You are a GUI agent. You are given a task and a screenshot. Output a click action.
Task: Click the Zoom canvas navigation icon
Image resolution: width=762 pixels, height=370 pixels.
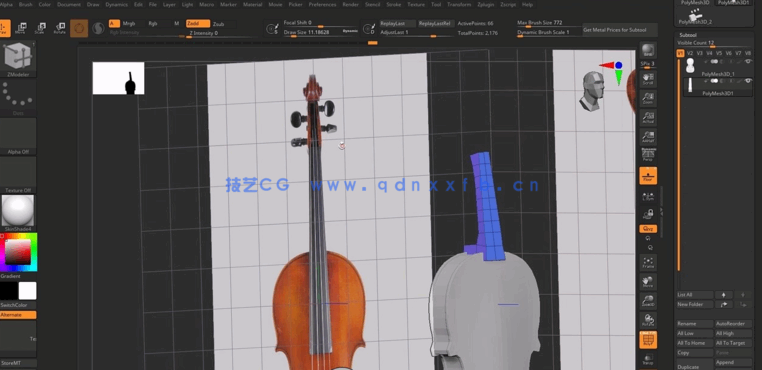[647, 97]
